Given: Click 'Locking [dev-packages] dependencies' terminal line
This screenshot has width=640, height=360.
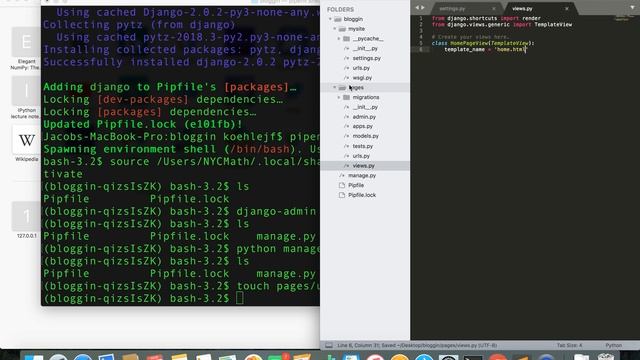Looking at the screenshot, I should click(163, 99).
